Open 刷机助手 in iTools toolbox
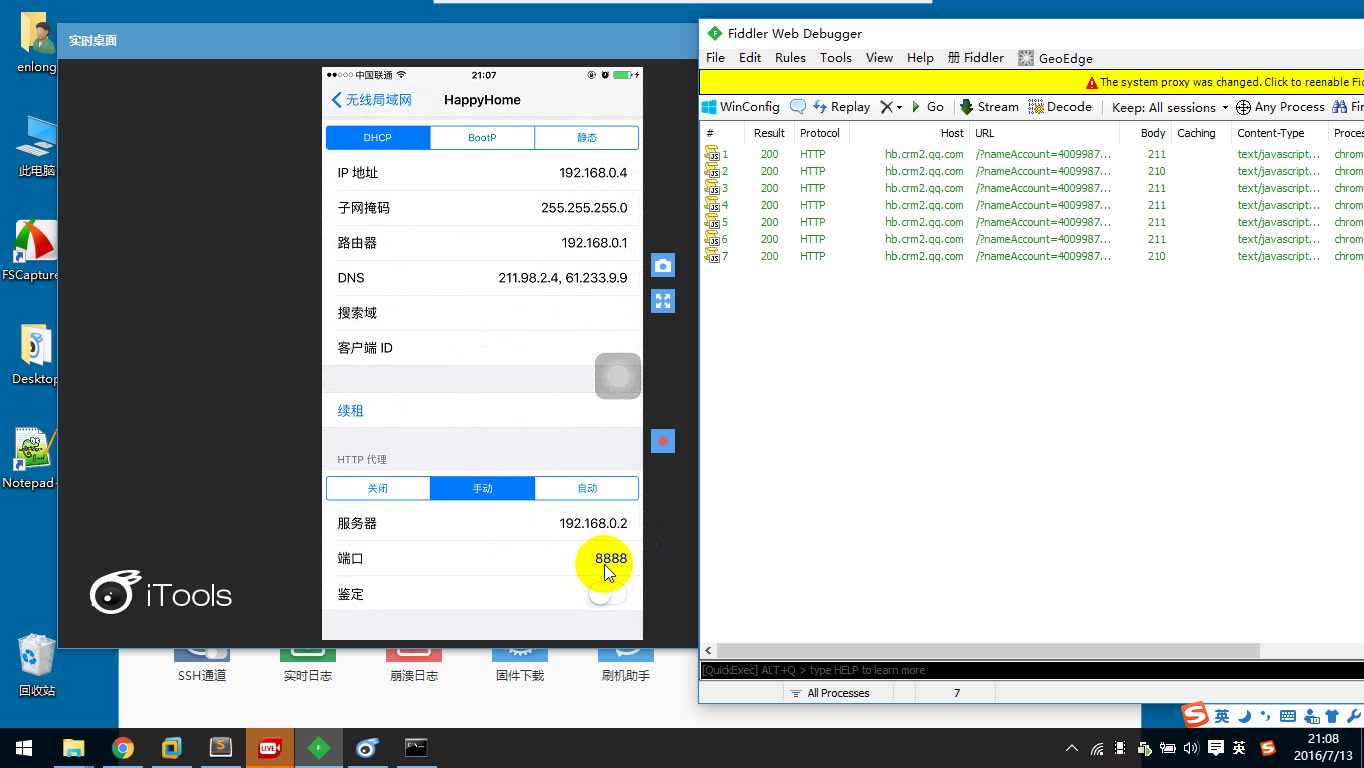The height and width of the screenshot is (768, 1364). 626,666
